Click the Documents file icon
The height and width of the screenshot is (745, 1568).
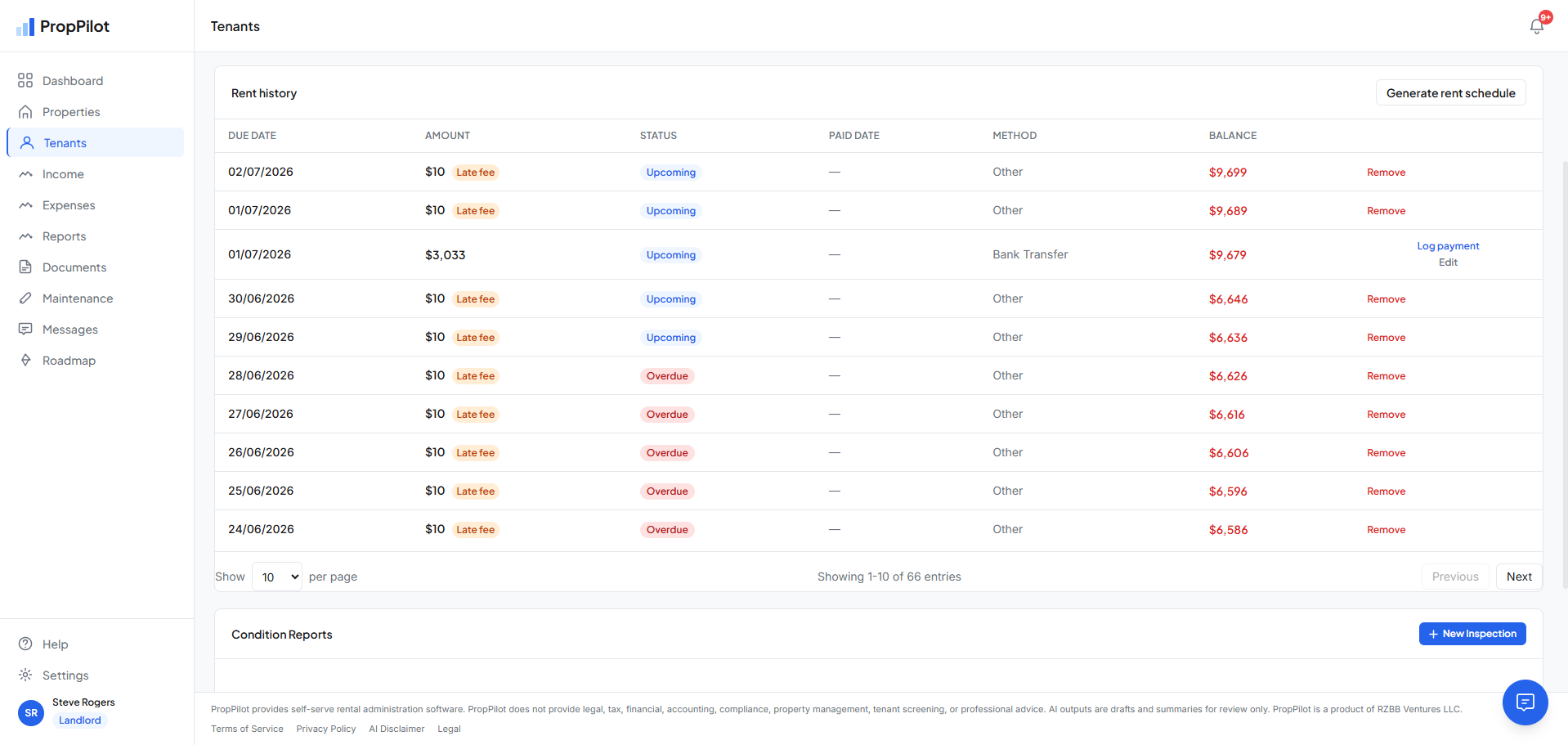click(x=25, y=267)
